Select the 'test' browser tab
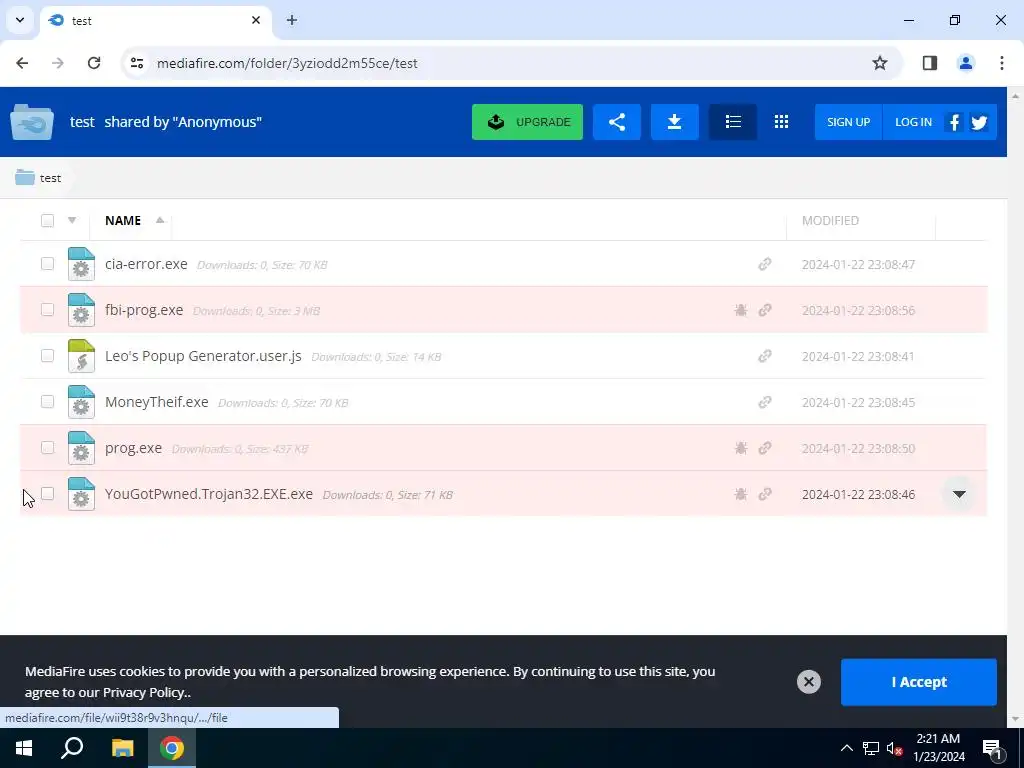 pyautogui.click(x=155, y=20)
